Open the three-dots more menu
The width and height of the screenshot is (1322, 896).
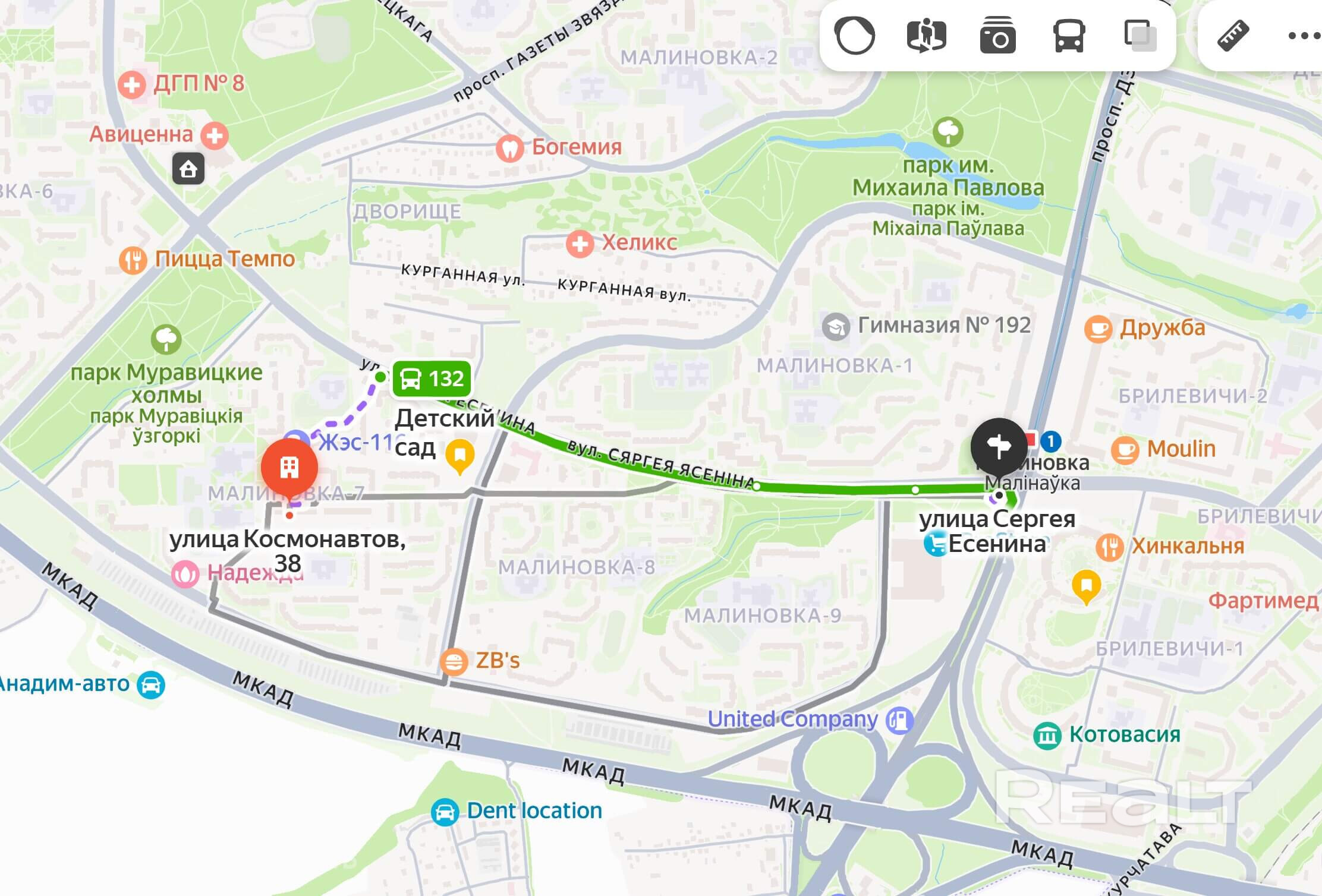pos(1304,36)
